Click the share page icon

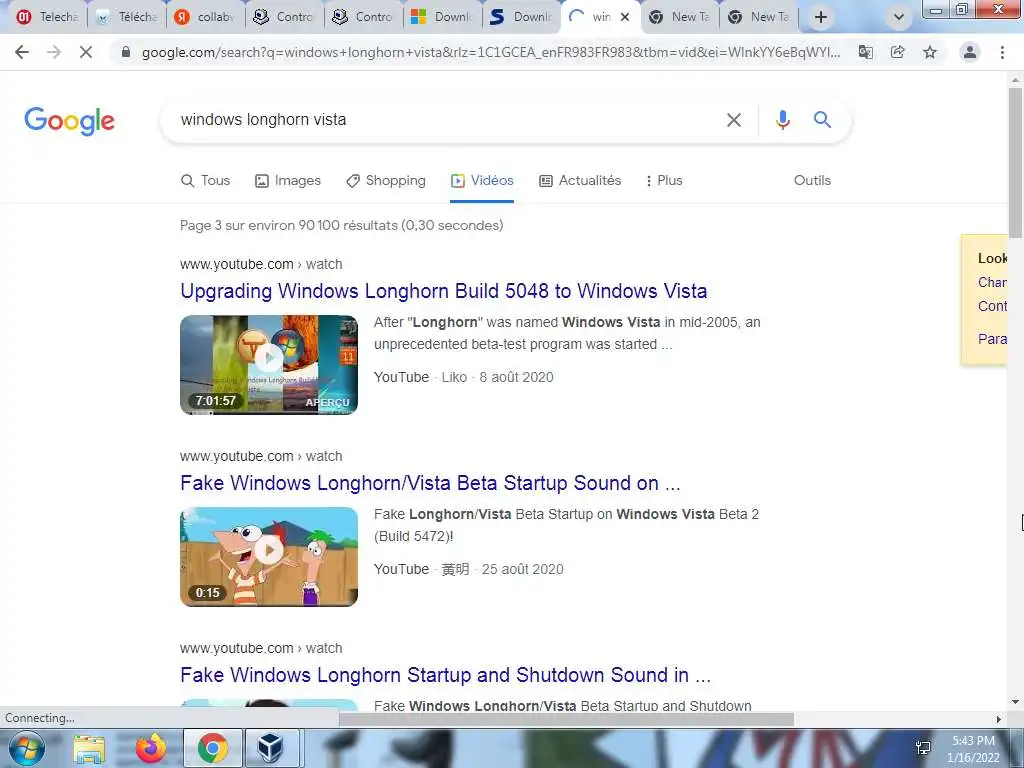(898, 52)
